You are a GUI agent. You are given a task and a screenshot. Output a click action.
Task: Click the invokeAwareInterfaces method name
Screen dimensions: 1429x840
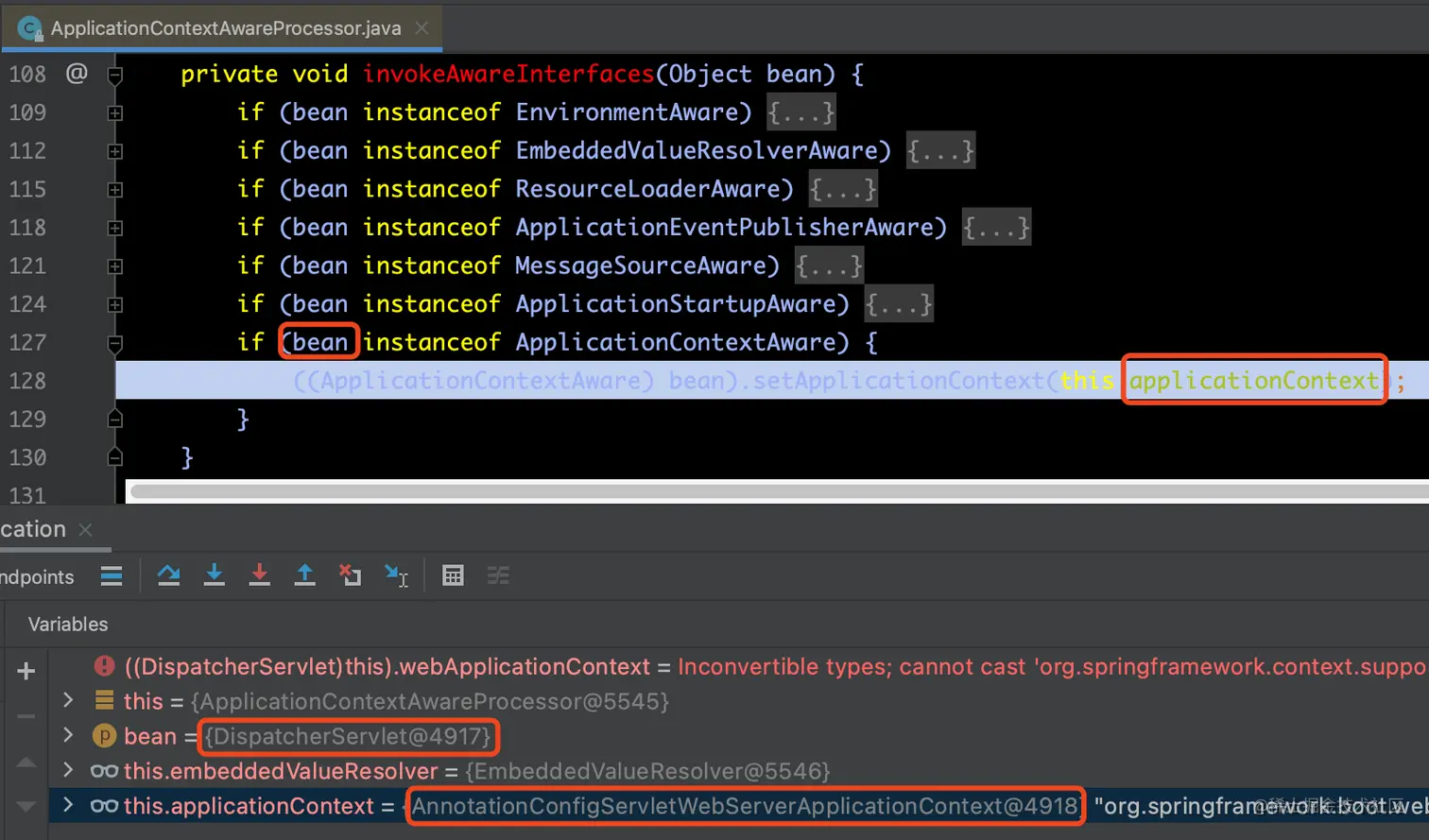(508, 74)
